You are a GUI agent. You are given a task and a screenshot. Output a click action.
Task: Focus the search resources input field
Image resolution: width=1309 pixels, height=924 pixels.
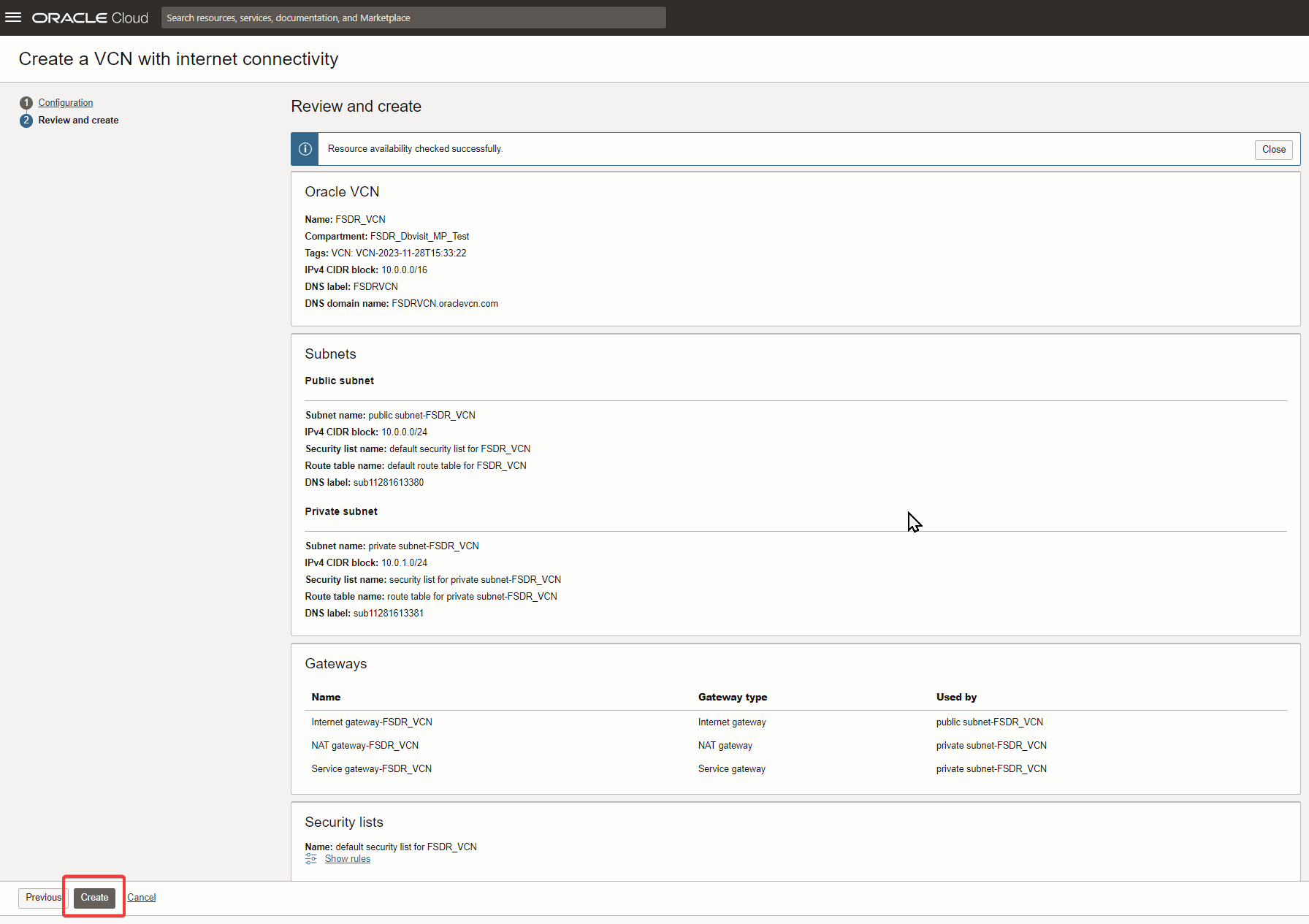[x=413, y=18]
